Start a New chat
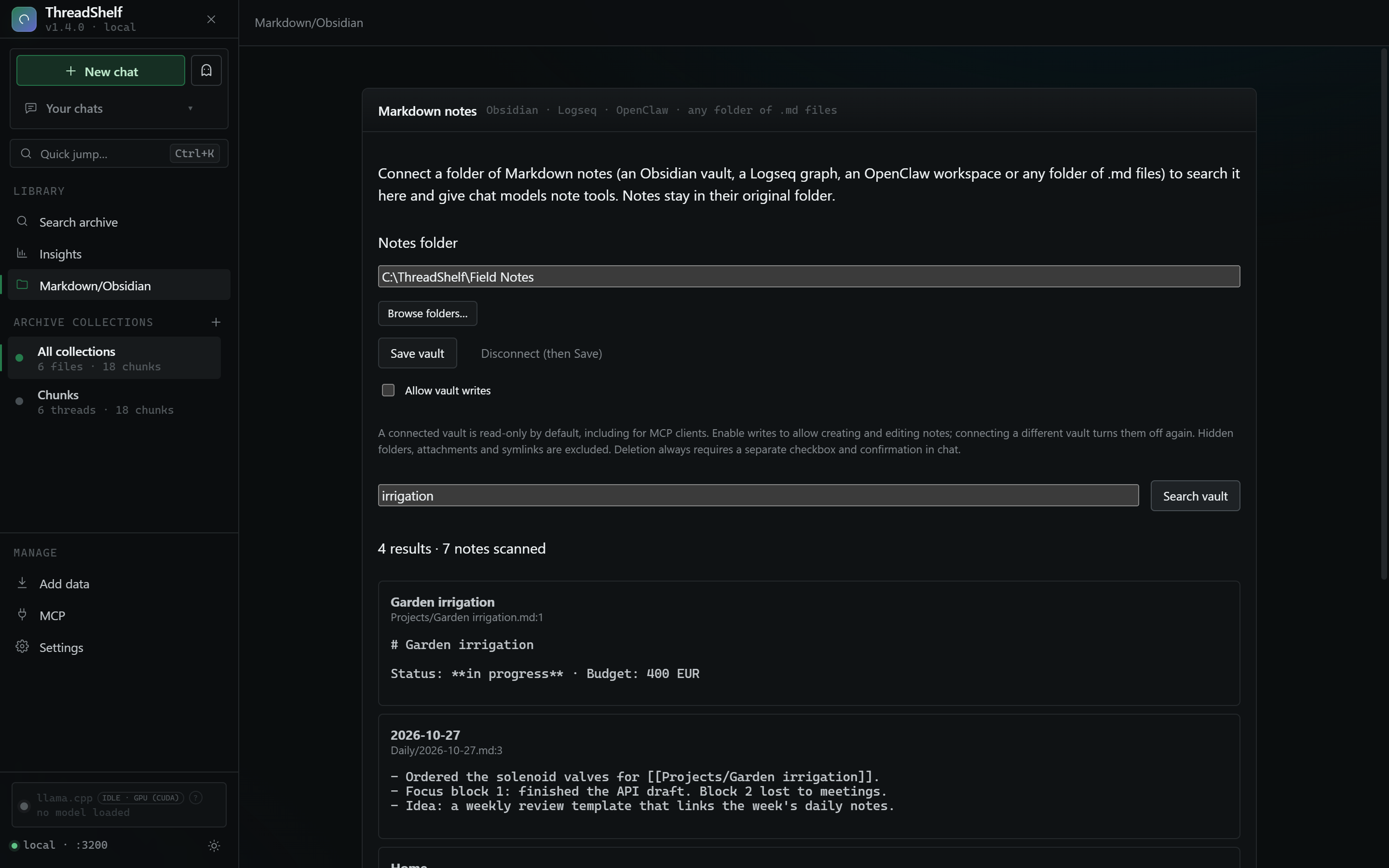 click(x=100, y=70)
